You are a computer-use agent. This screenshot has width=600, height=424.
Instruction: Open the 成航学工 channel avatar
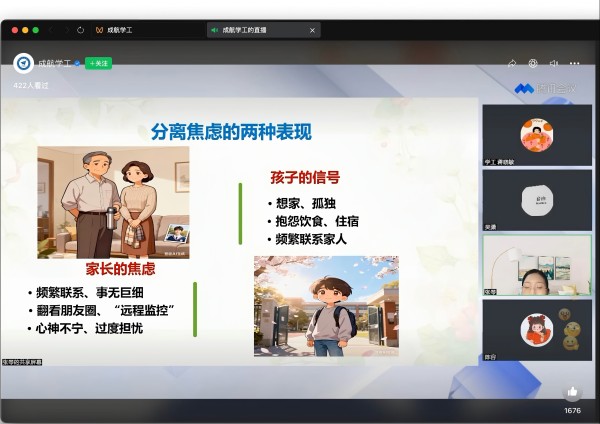coord(23,63)
